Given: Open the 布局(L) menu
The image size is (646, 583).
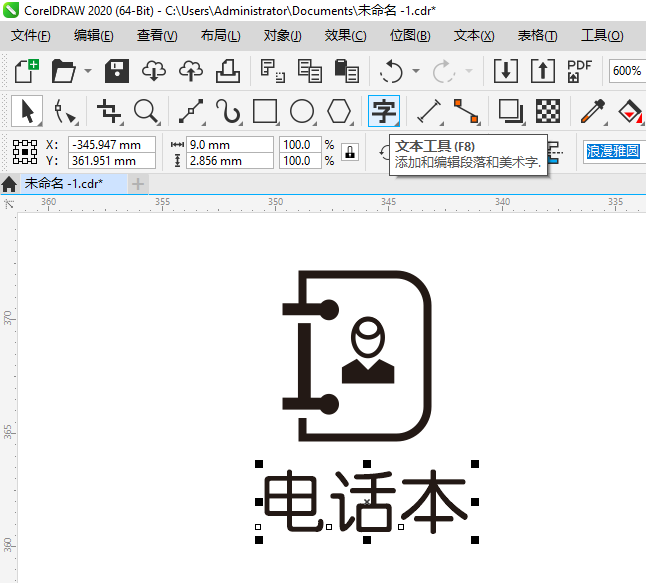Looking at the screenshot, I should tap(220, 36).
